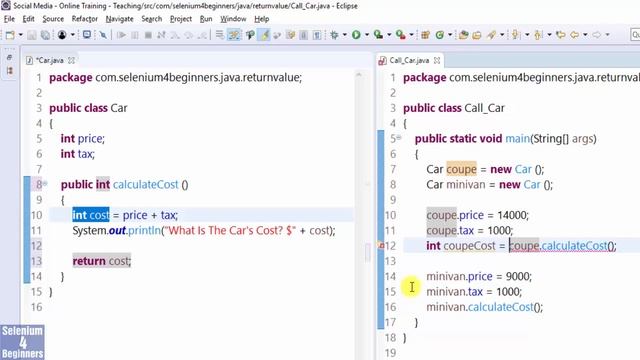The image size is (640, 360).
Task: Click 'int tax;' on line 6
Action: tap(78, 154)
